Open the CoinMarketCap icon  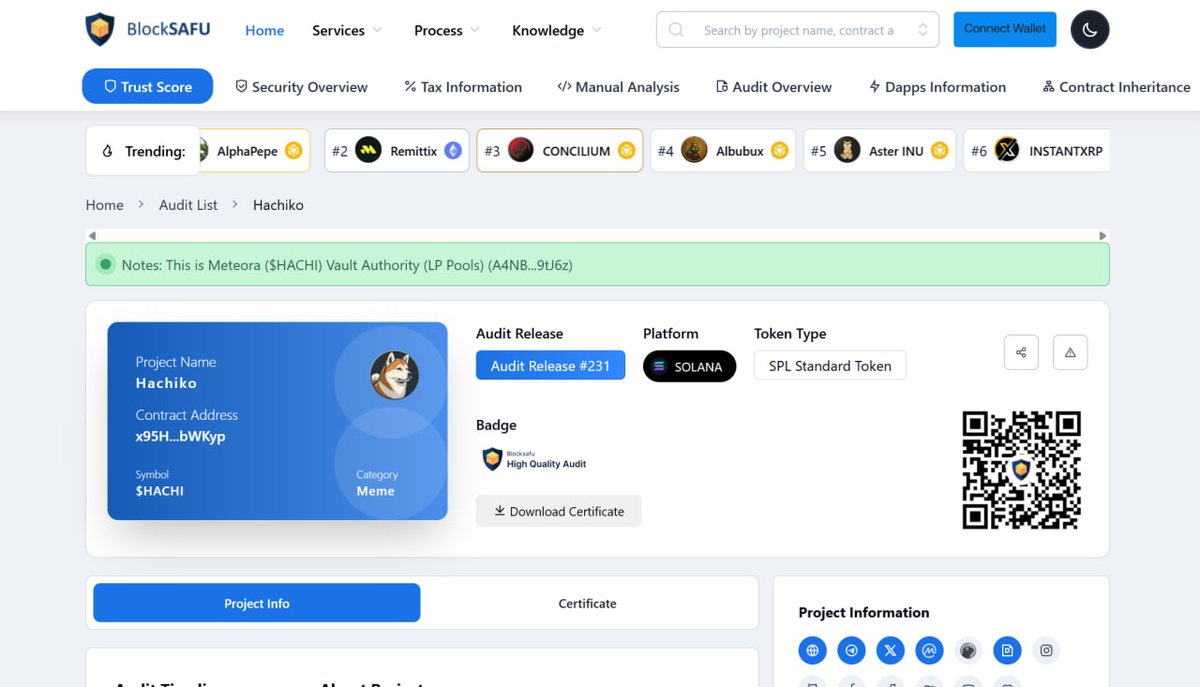pyautogui.click(x=929, y=650)
